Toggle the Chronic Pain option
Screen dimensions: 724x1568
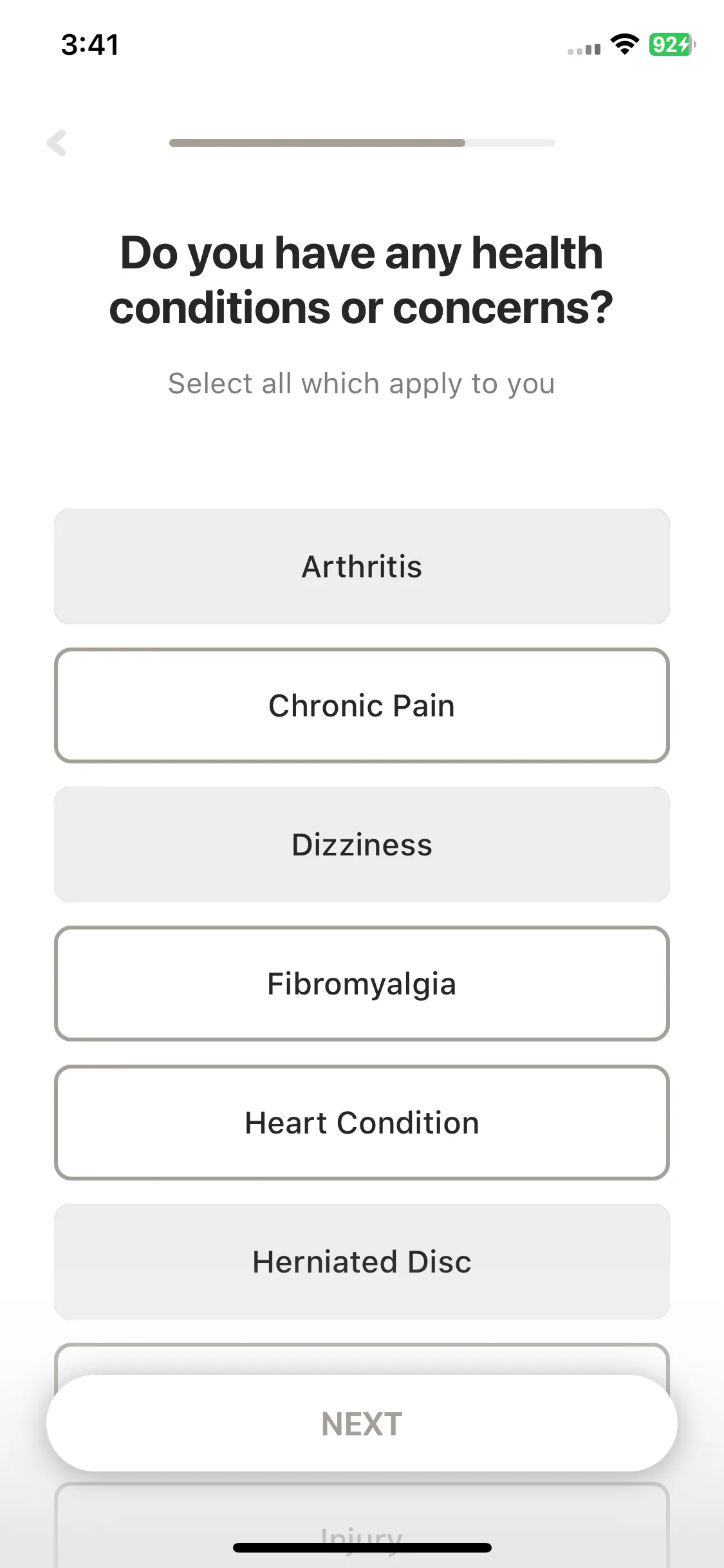pos(362,705)
